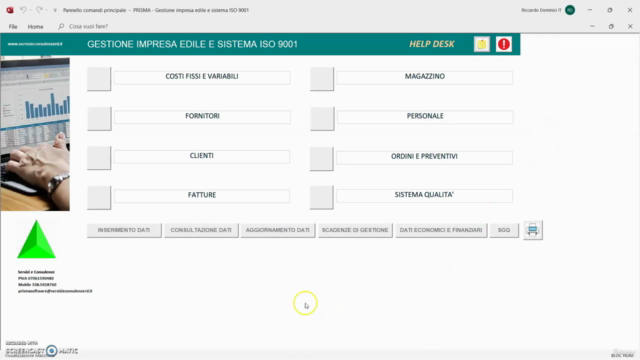Image resolution: width=640 pixels, height=360 pixels.
Task: Click the inner form minimize button
Action: pyautogui.click(x=592, y=26)
